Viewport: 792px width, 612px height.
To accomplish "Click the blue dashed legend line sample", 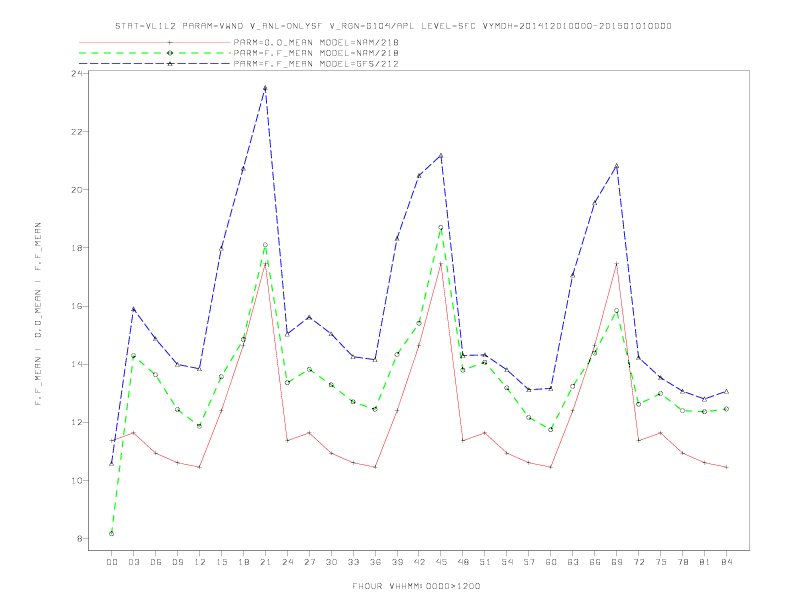I will [155, 64].
